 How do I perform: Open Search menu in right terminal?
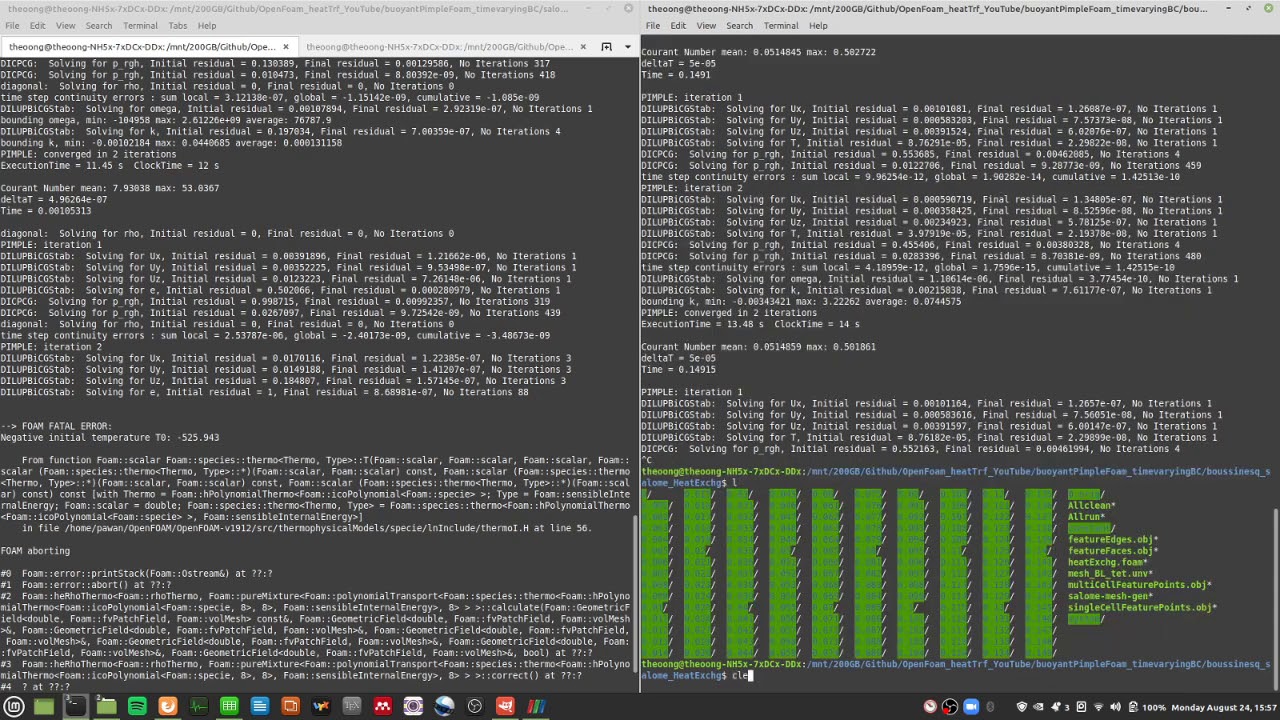[740, 25]
